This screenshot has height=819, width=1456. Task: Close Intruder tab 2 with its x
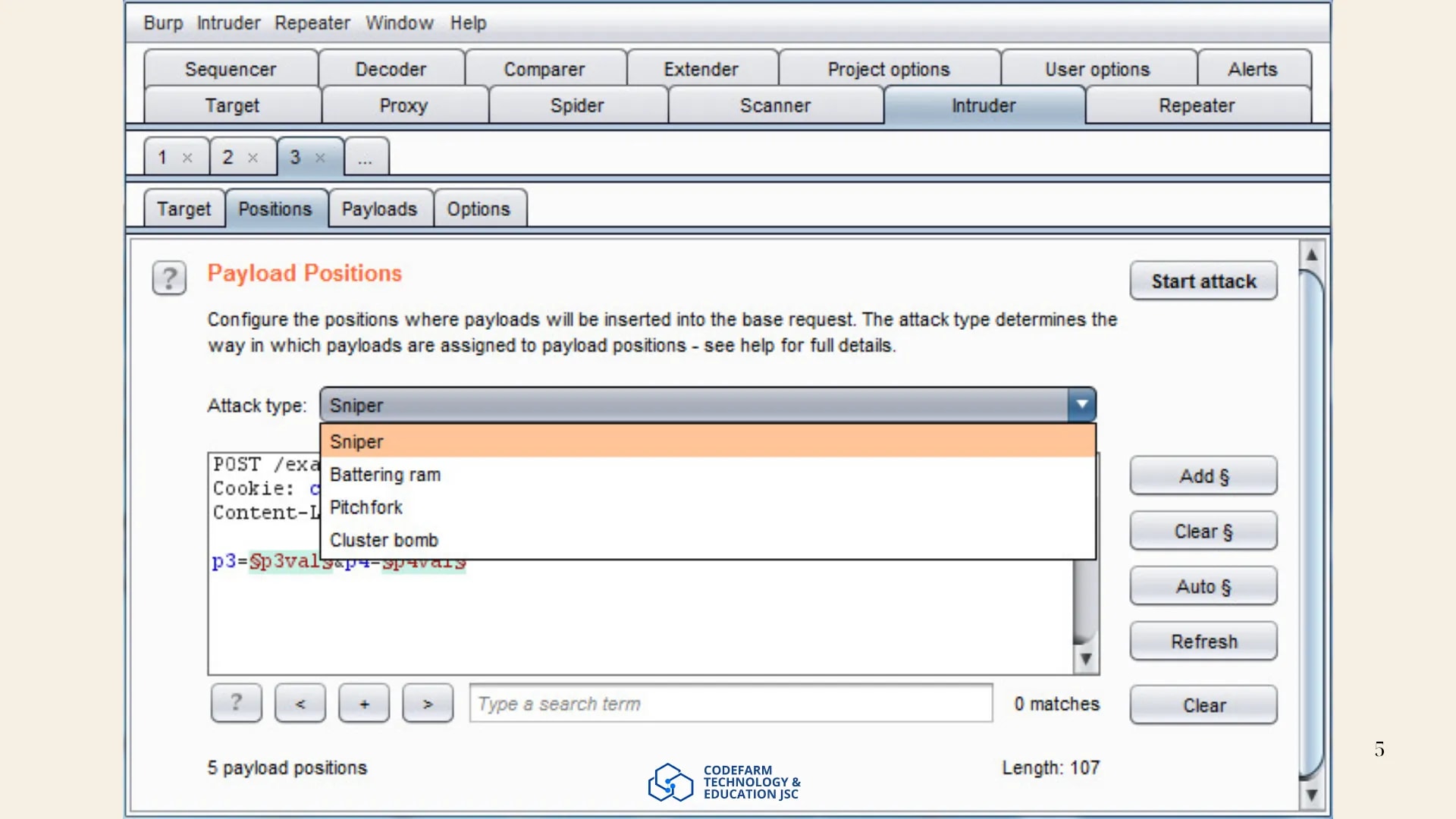coord(253,158)
